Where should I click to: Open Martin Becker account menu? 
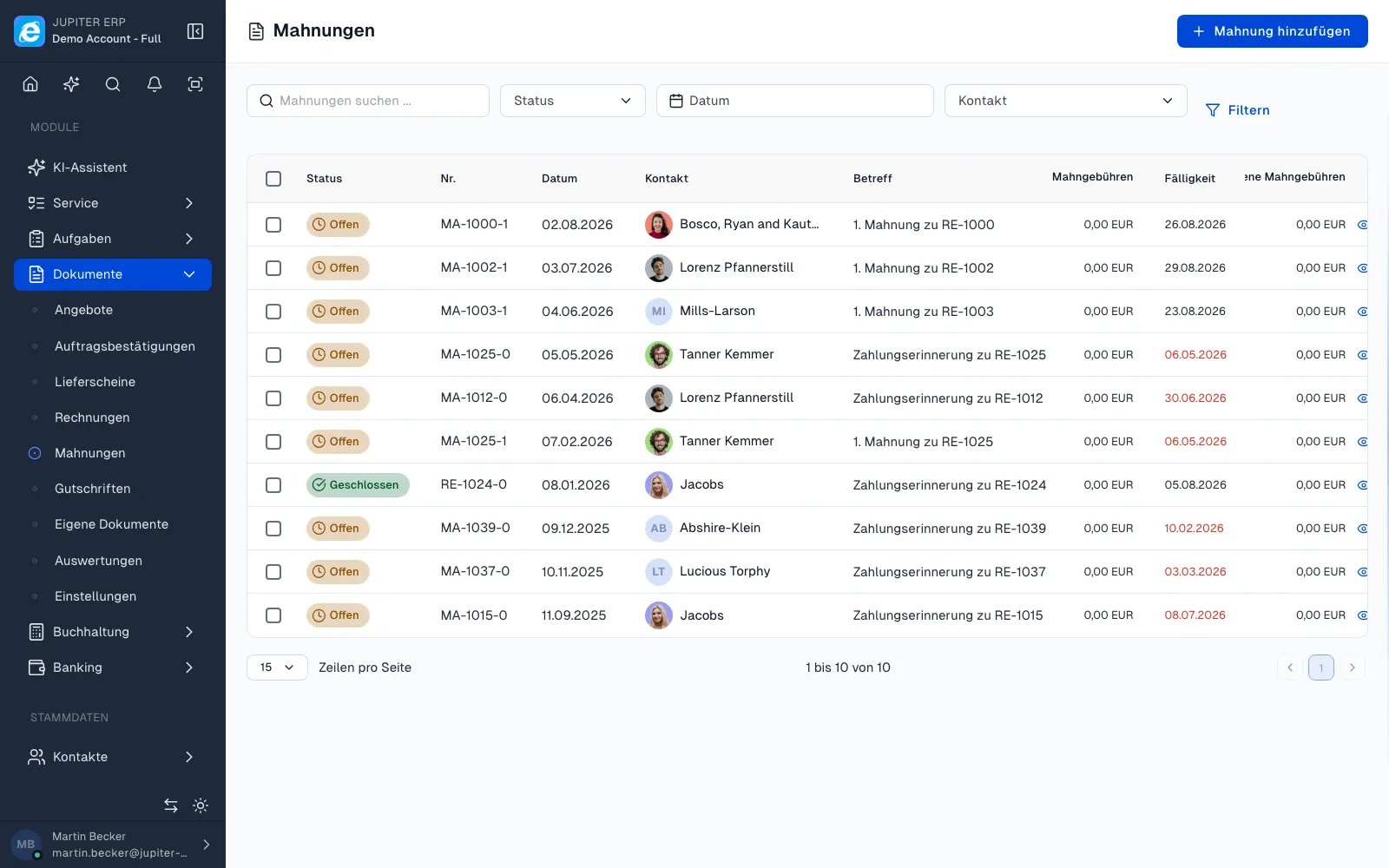tap(113, 844)
